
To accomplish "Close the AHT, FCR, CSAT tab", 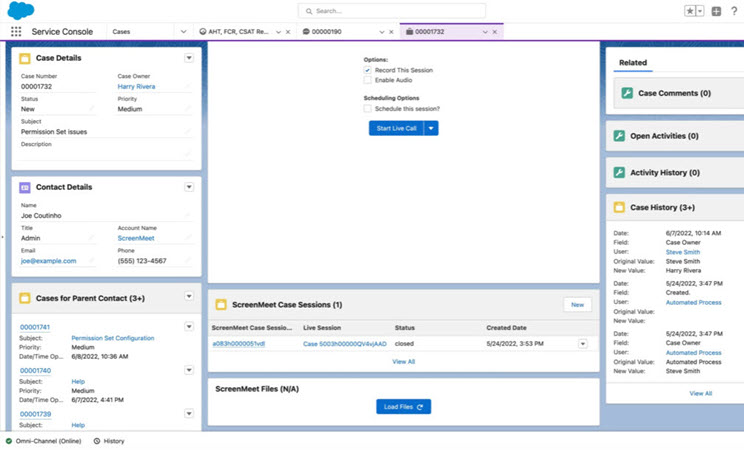I will (288, 32).
